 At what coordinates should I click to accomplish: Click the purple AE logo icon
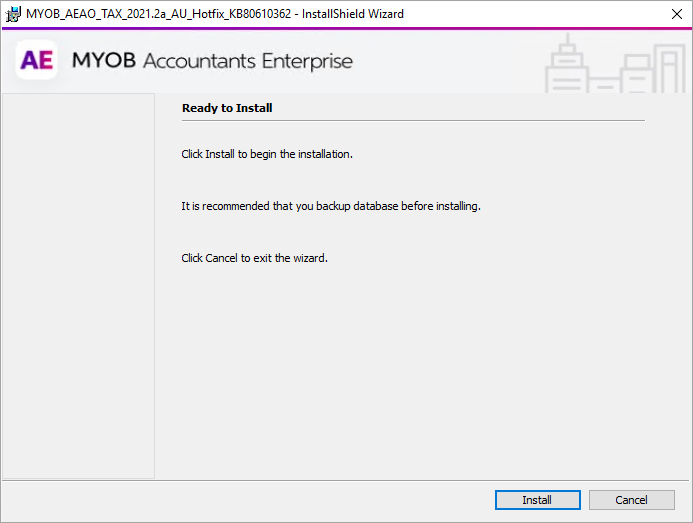(37, 61)
